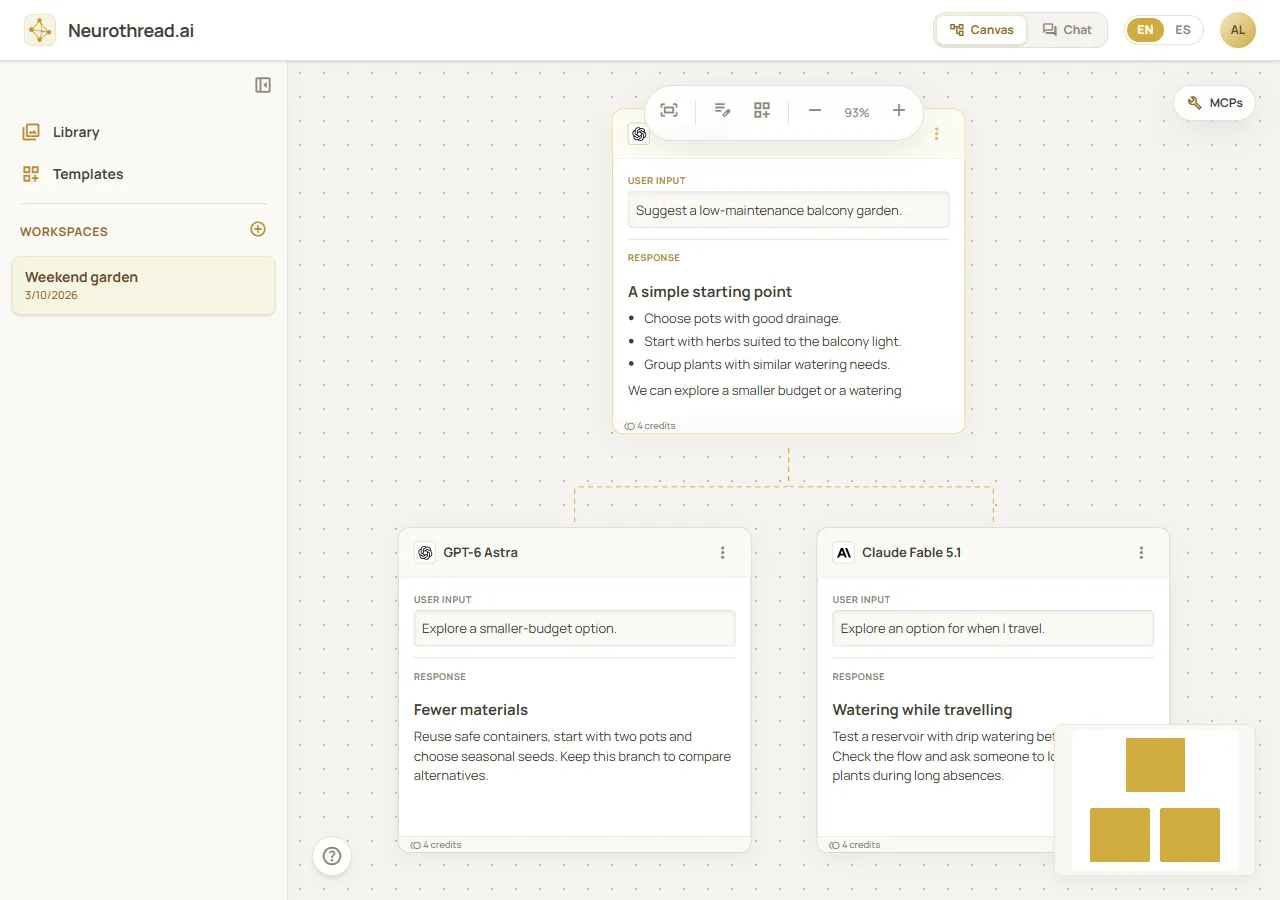Click the "Watering while travelling" heading

click(923, 710)
